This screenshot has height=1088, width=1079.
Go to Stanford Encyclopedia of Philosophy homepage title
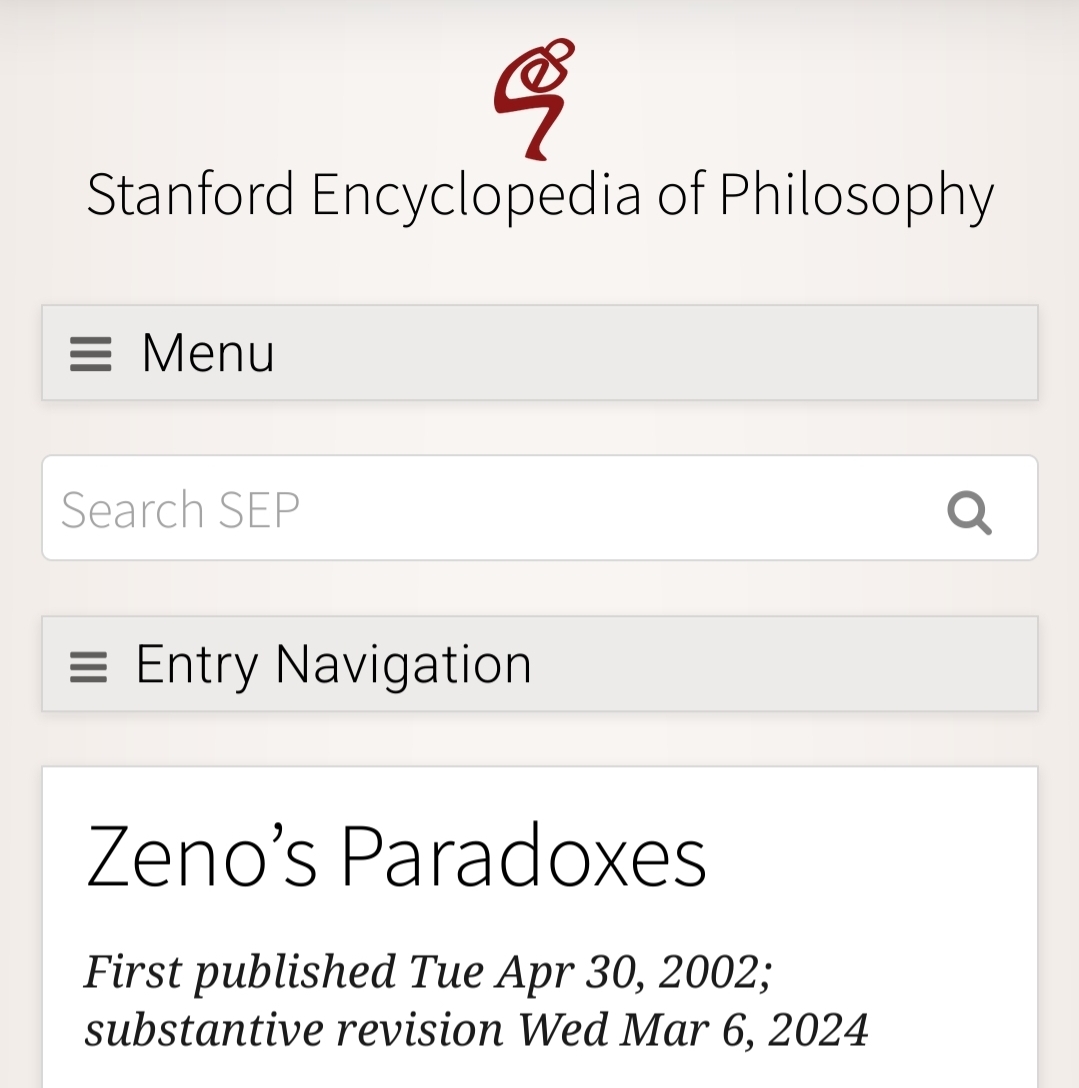click(539, 194)
